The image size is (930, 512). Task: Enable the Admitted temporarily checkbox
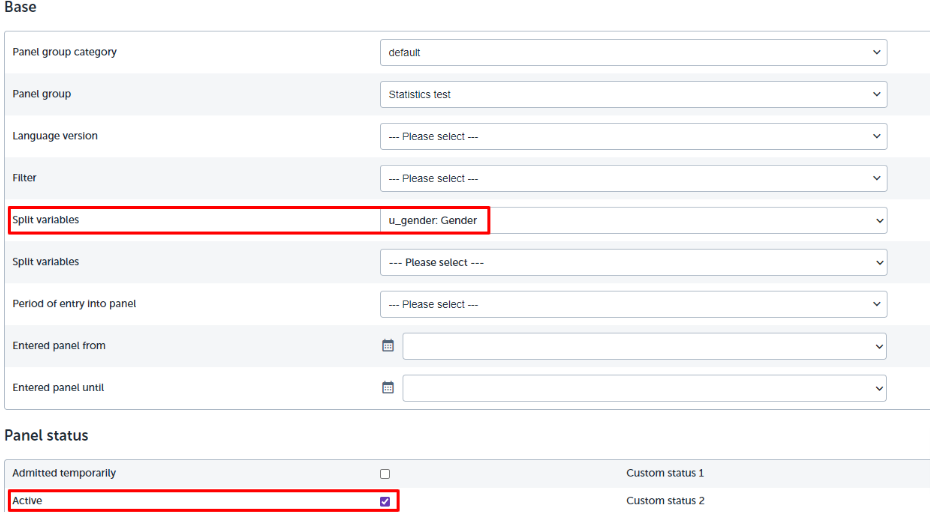click(385, 473)
